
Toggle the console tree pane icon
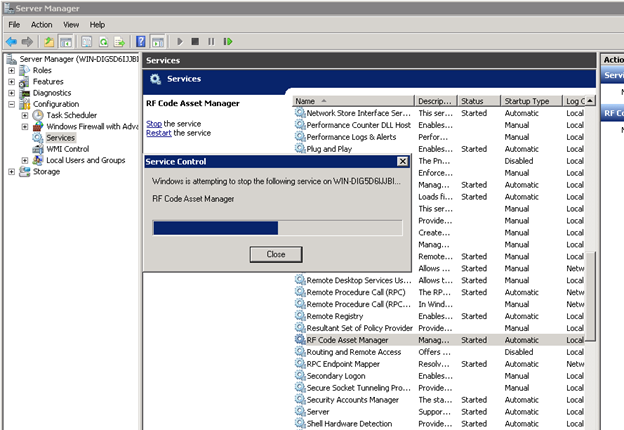(x=66, y=41)
